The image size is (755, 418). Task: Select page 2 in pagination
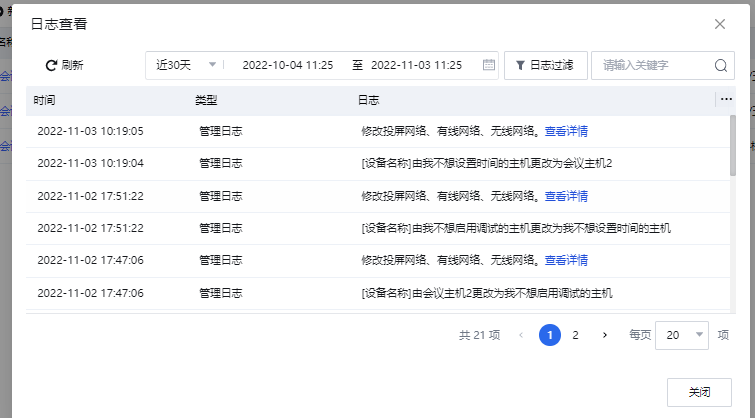[x=575, y=335]
